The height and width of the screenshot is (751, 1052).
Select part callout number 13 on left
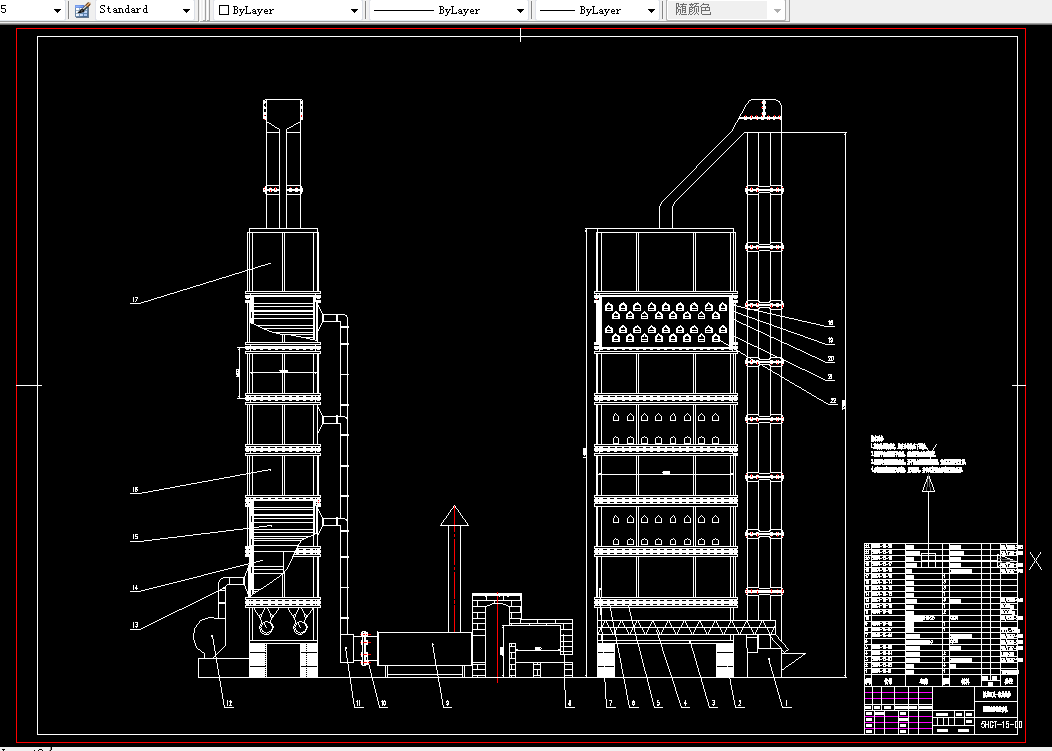coord(134,625)
